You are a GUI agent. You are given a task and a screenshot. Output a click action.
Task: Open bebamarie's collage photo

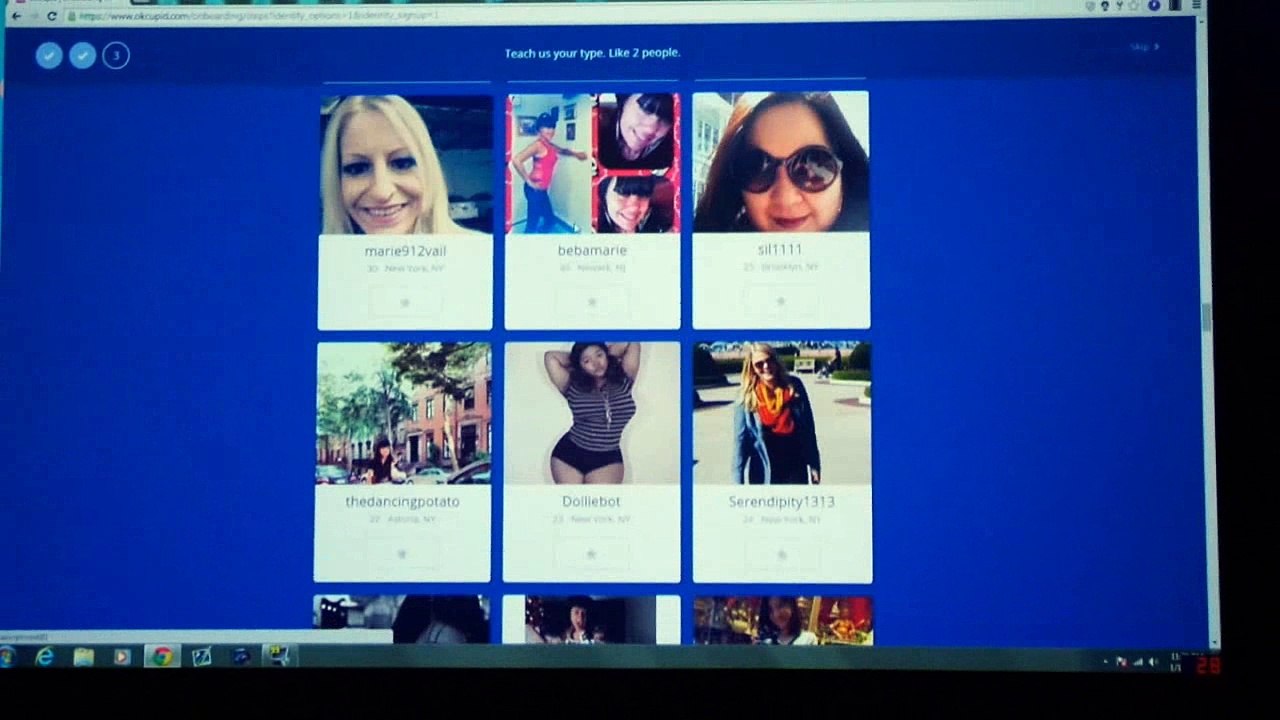(x=593, y=164)
